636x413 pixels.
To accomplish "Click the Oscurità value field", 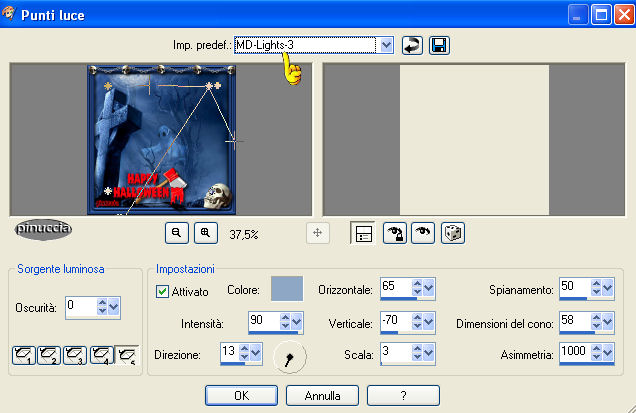I will coord(82,307).
